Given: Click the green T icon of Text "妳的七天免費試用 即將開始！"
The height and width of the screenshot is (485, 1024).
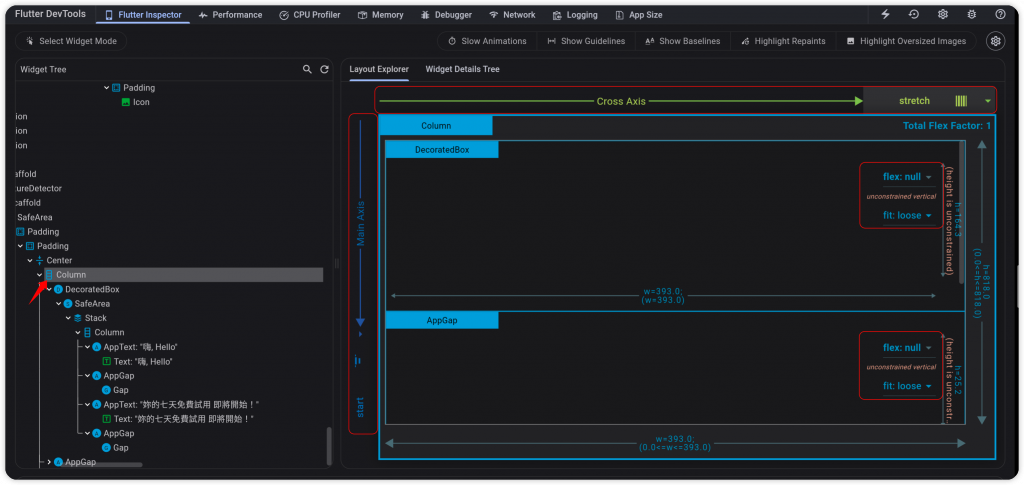Looking at the screenshot, I should point(106,418).
